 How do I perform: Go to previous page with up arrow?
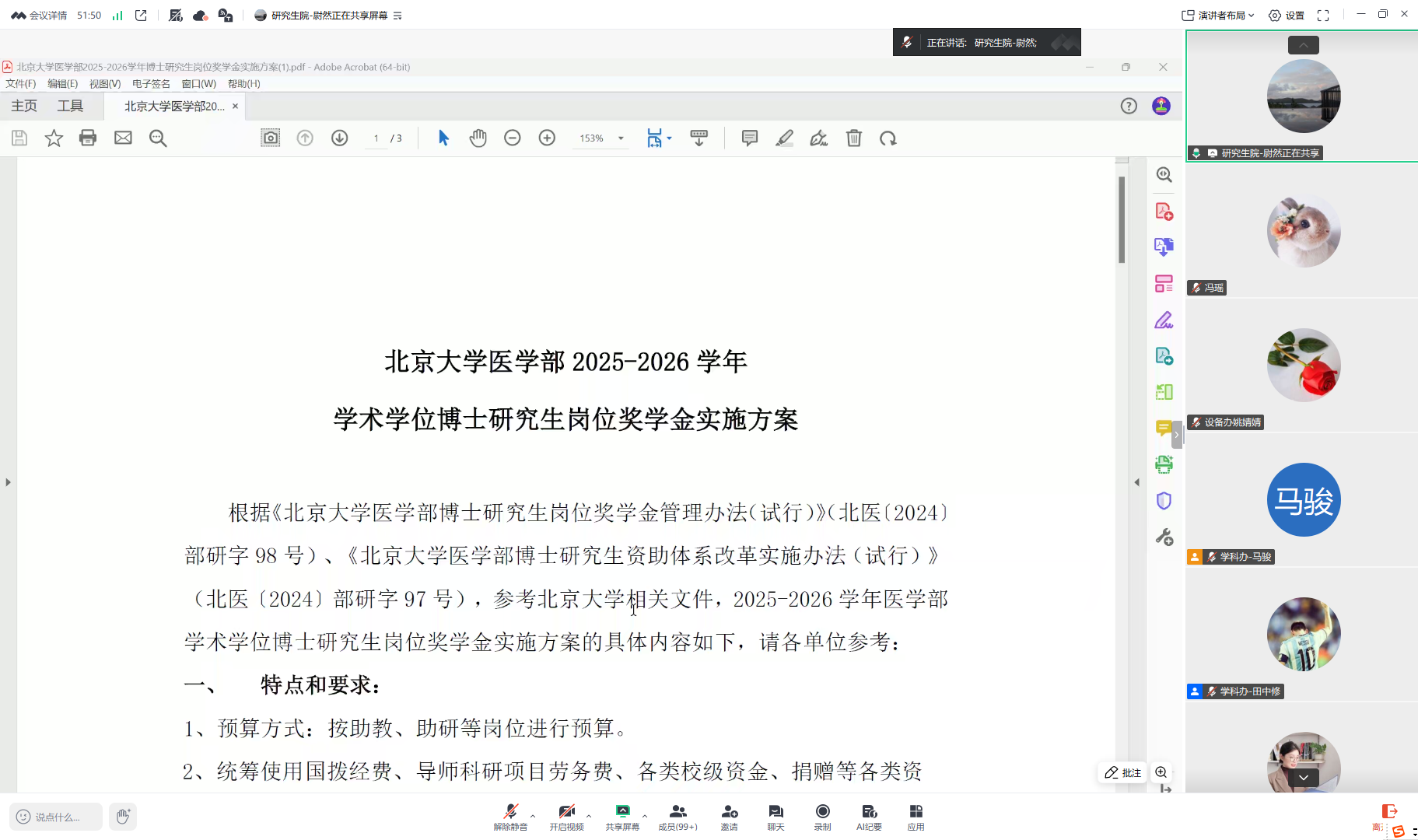(x=305, y=138)
